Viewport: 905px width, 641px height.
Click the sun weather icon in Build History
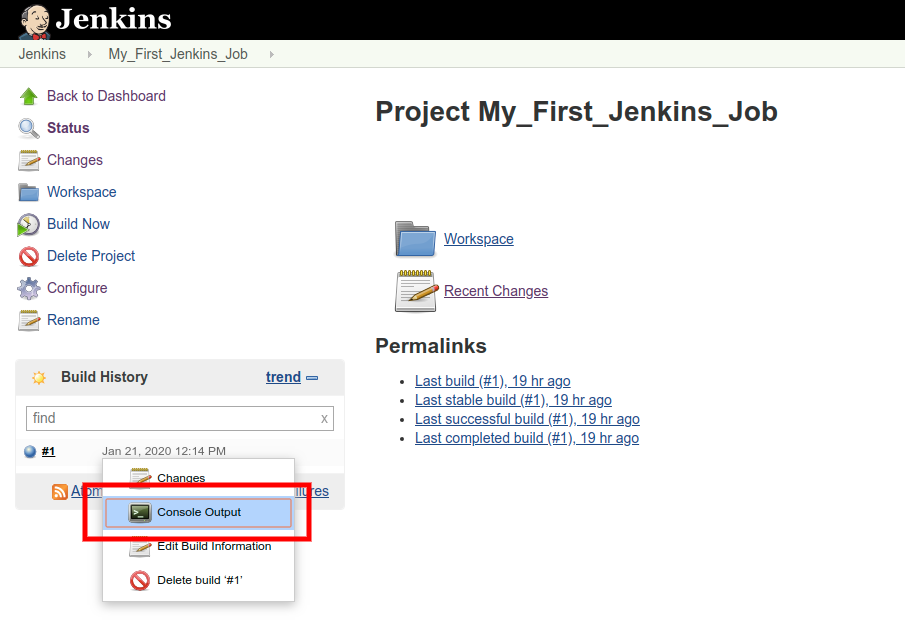39,378
